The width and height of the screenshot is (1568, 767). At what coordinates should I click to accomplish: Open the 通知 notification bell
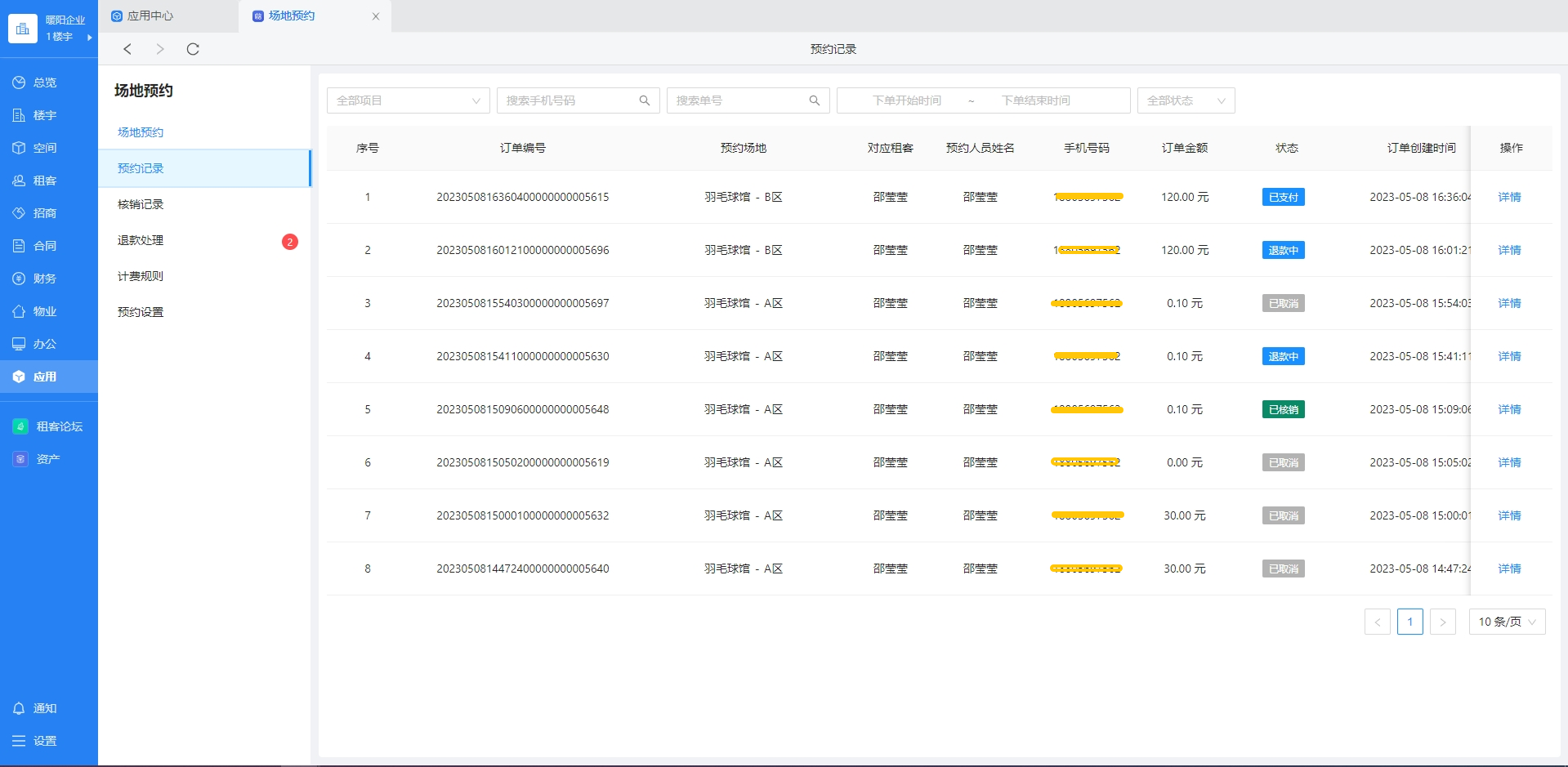pos(19,708)
